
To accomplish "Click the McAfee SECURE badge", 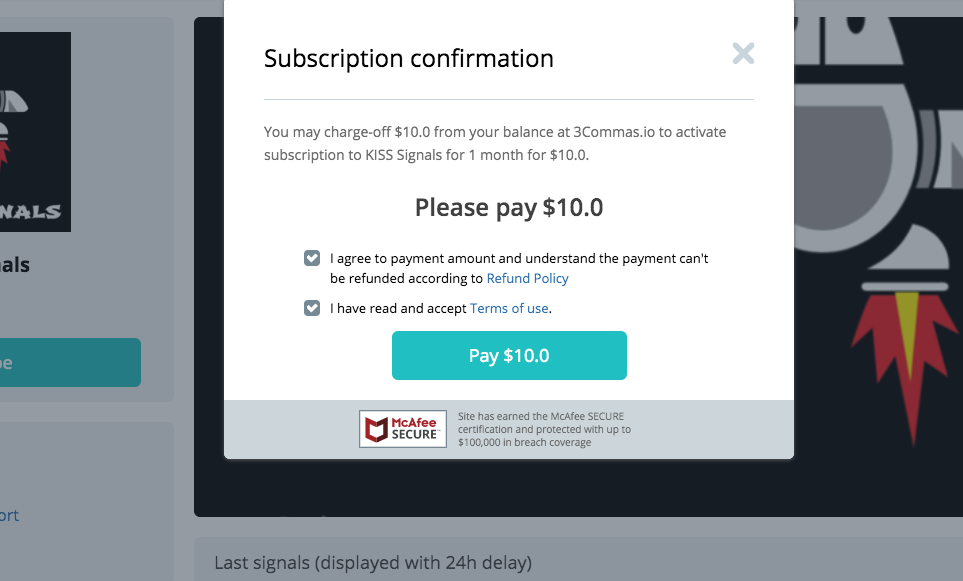I will (x=402, y=429).
